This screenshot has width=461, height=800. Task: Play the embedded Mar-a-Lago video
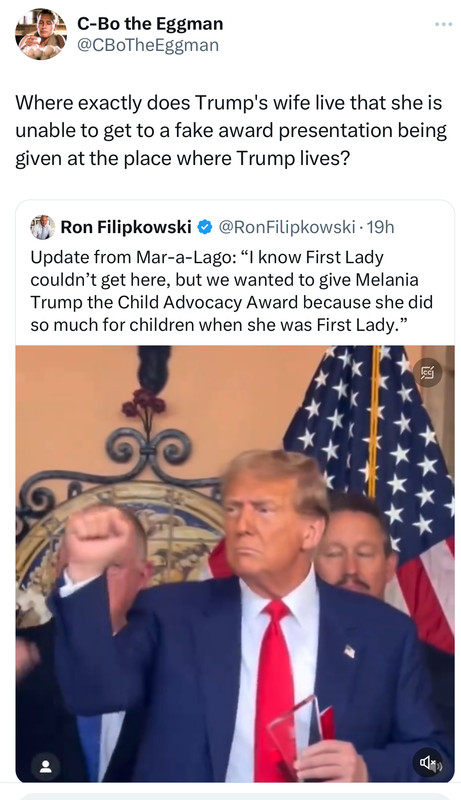coord(235,564)
